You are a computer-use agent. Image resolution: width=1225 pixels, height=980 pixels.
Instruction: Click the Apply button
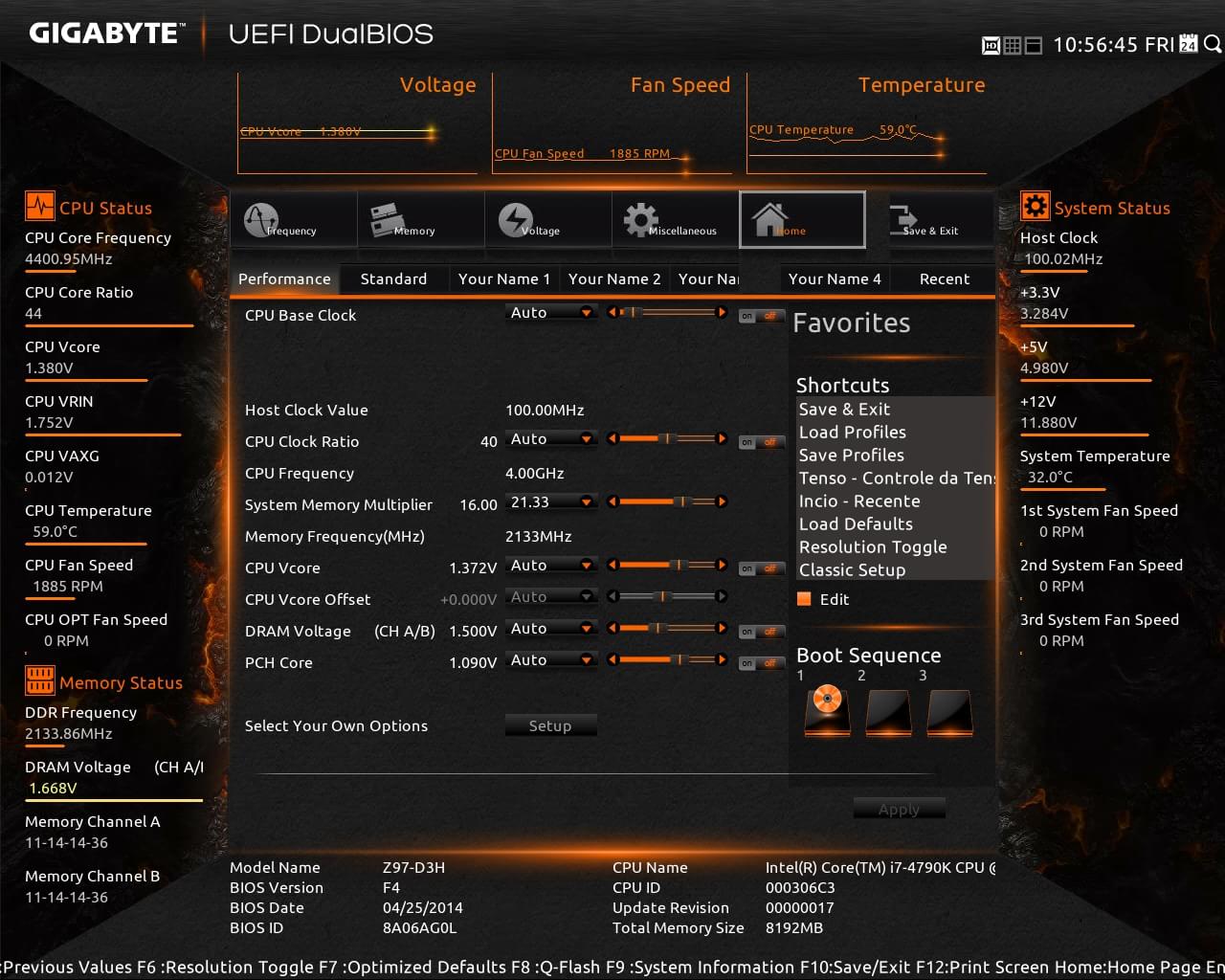pos(899,809)
